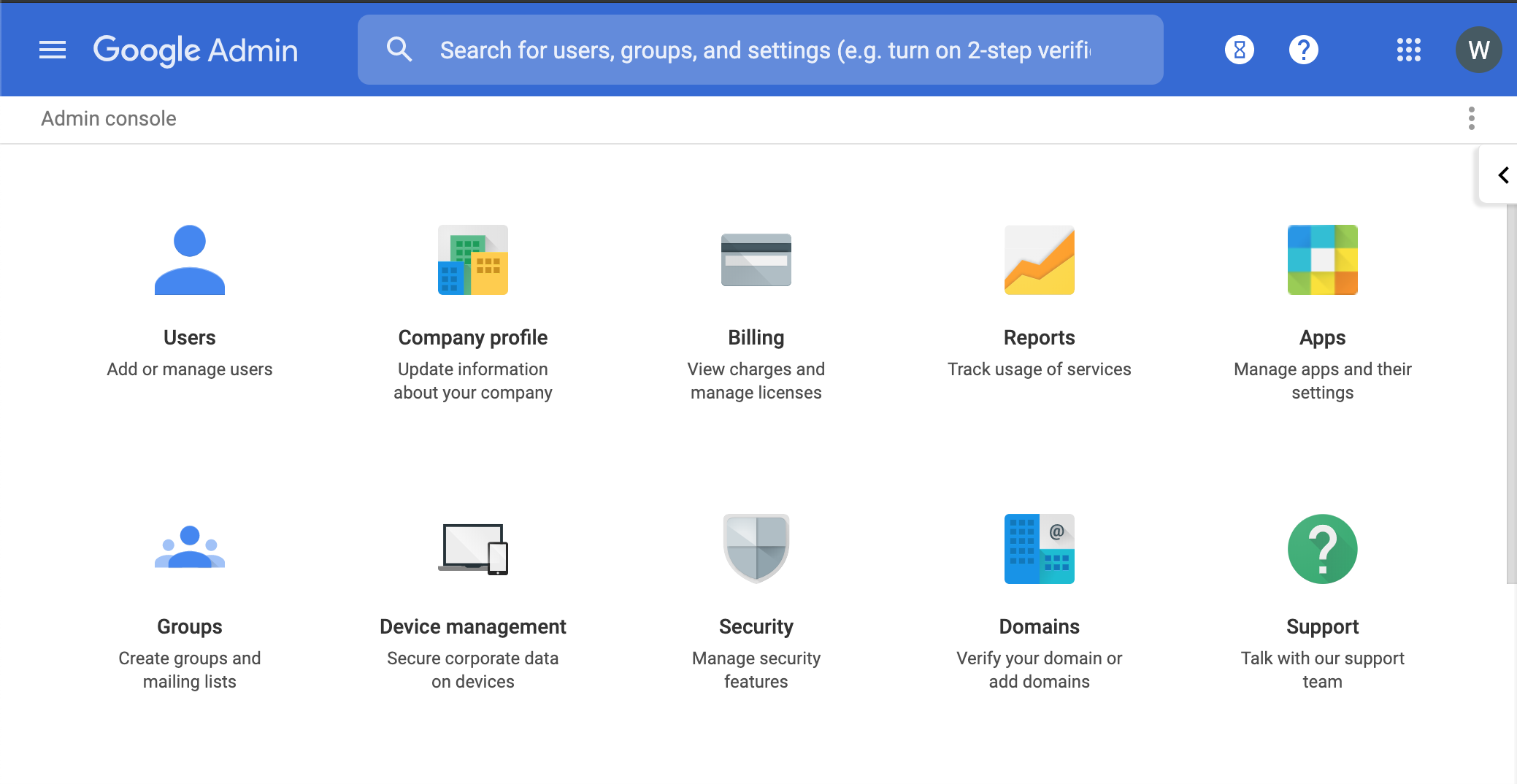The image size is (1517, 784).
Task: Click the Users person icon
Action: click(190, 260)
